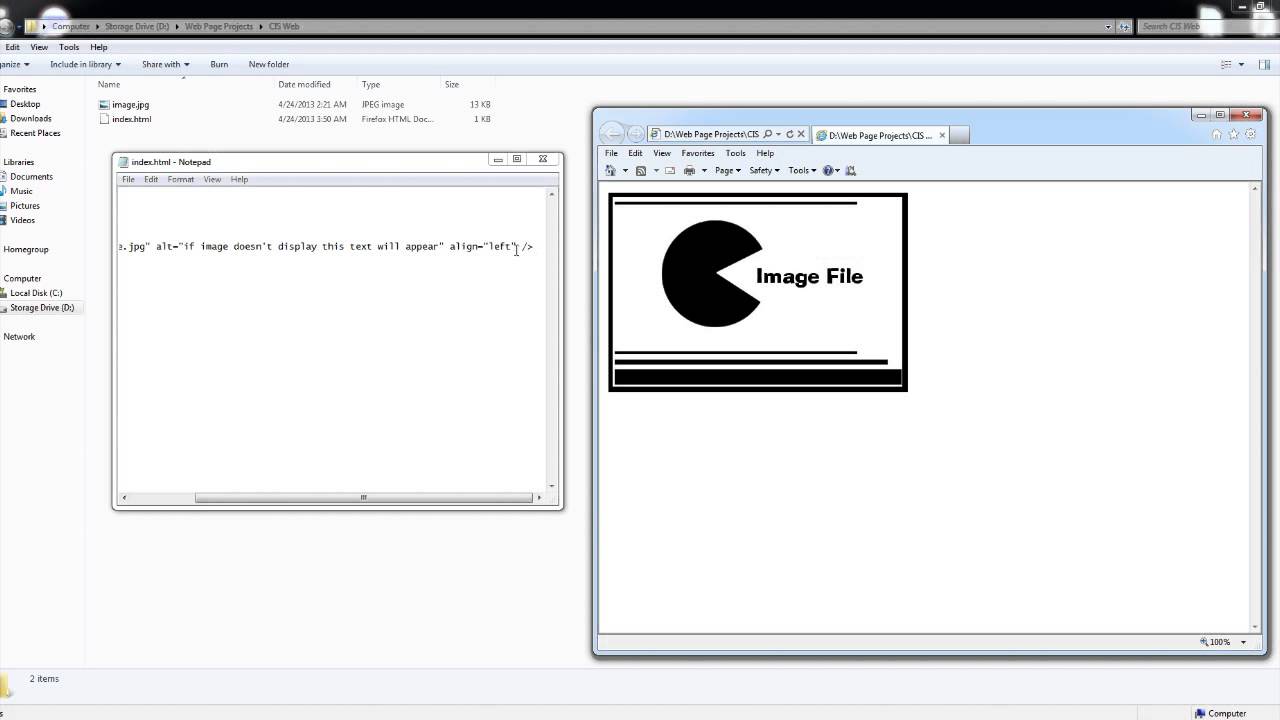
Task: Select Desktop in Explorer Favorites
Action: click(x=25, y=104)
